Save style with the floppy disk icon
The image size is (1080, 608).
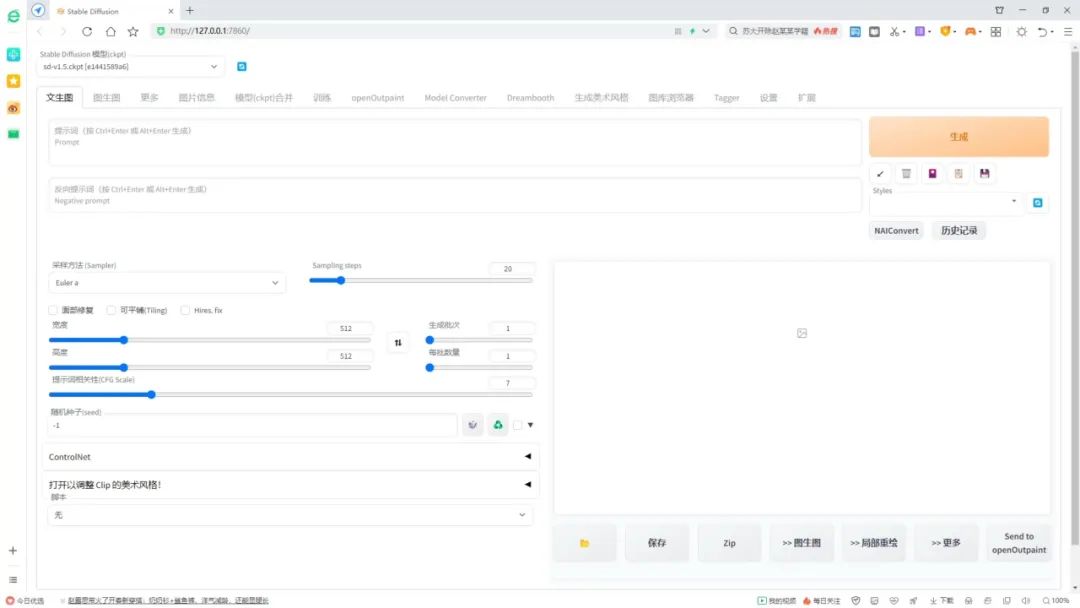(984, 174)
